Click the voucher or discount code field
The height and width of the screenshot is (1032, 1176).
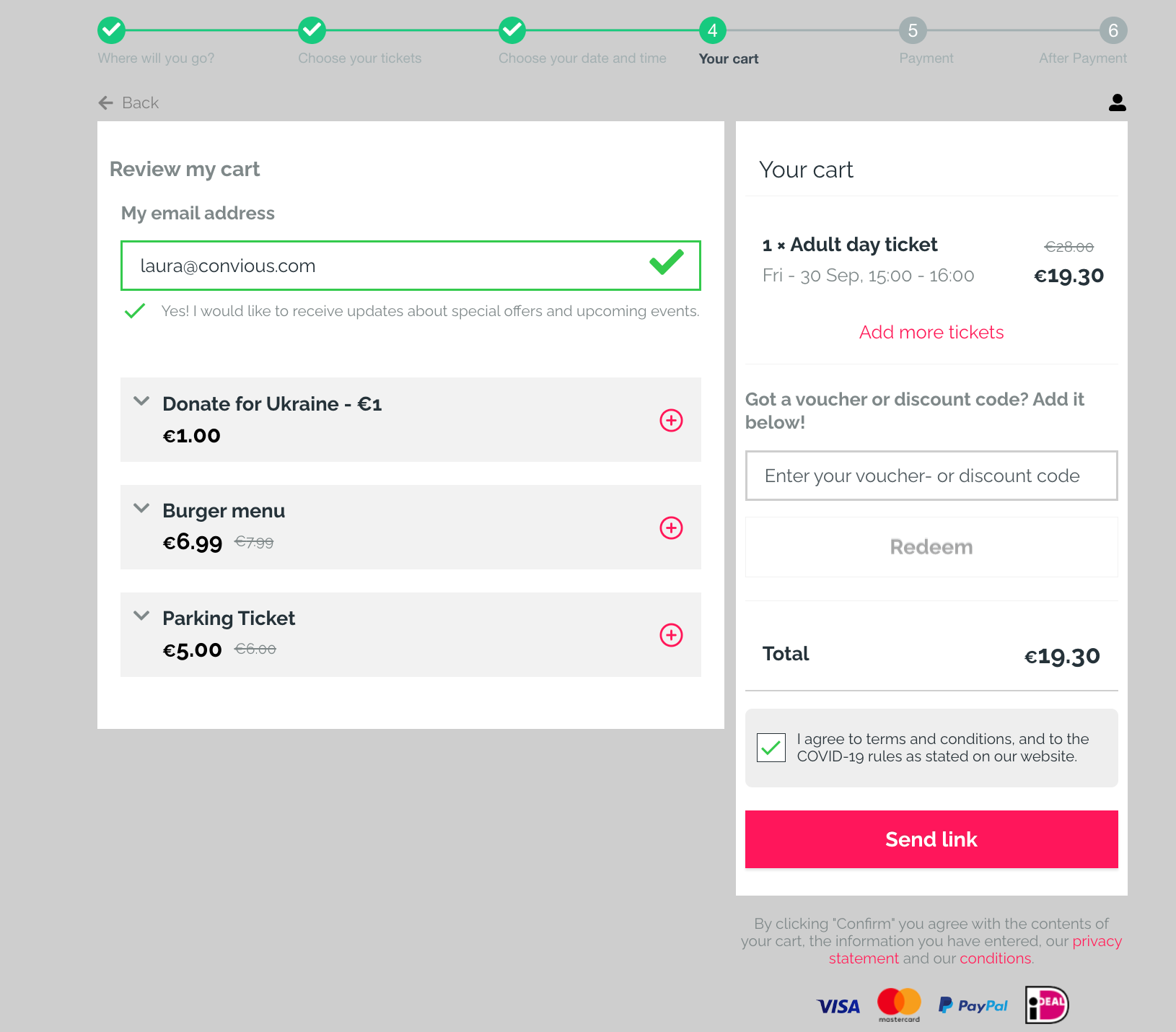click(931, 476)
